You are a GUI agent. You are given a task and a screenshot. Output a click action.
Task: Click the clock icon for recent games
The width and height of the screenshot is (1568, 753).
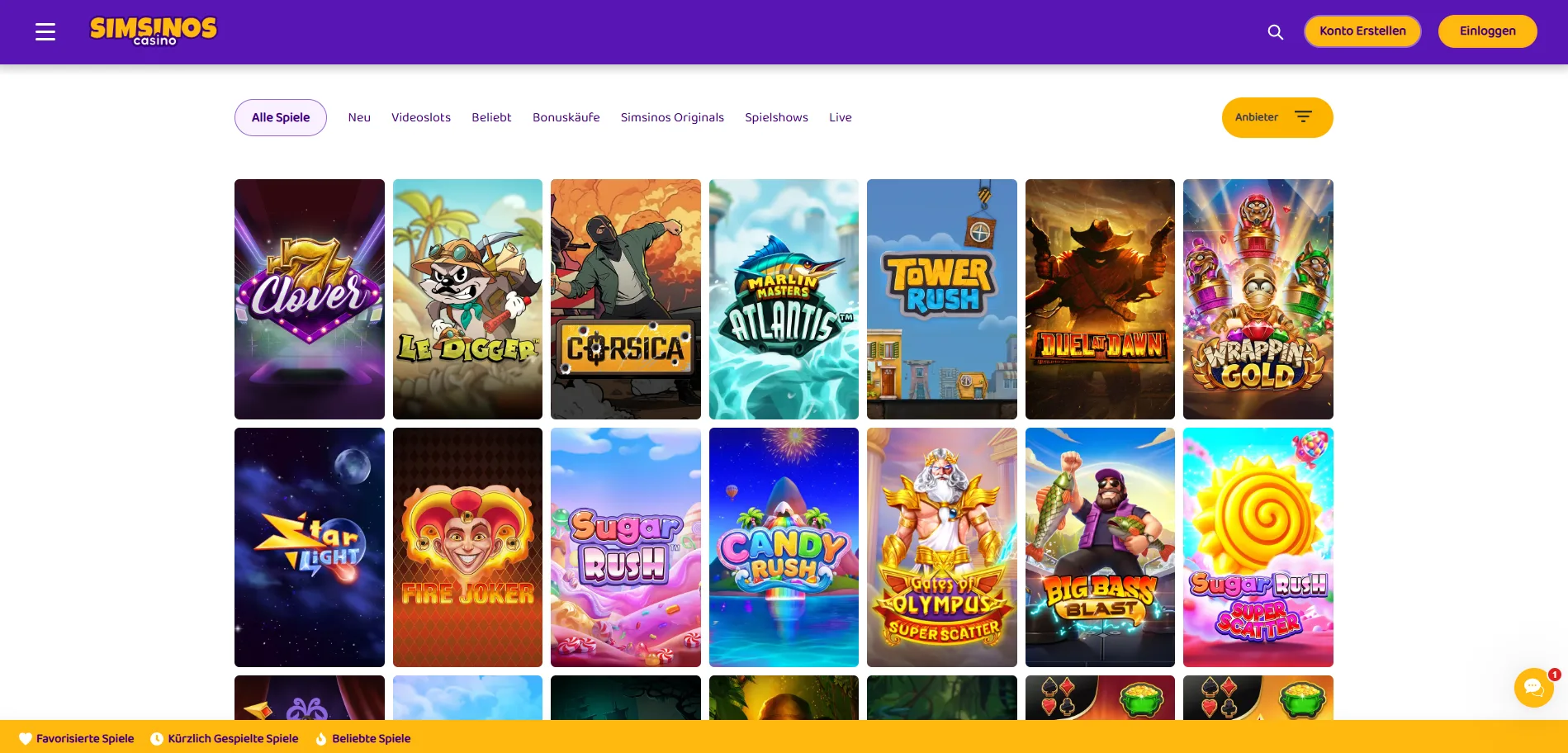tap(157, 739)
